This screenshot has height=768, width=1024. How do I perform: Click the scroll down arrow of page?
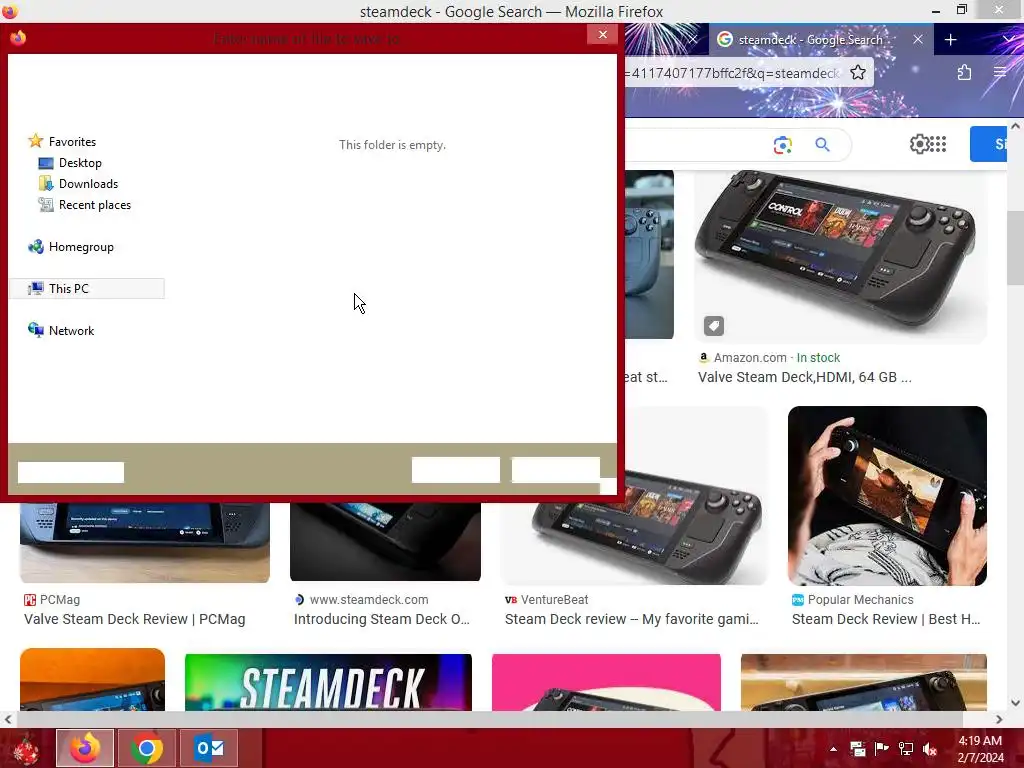1015,703
